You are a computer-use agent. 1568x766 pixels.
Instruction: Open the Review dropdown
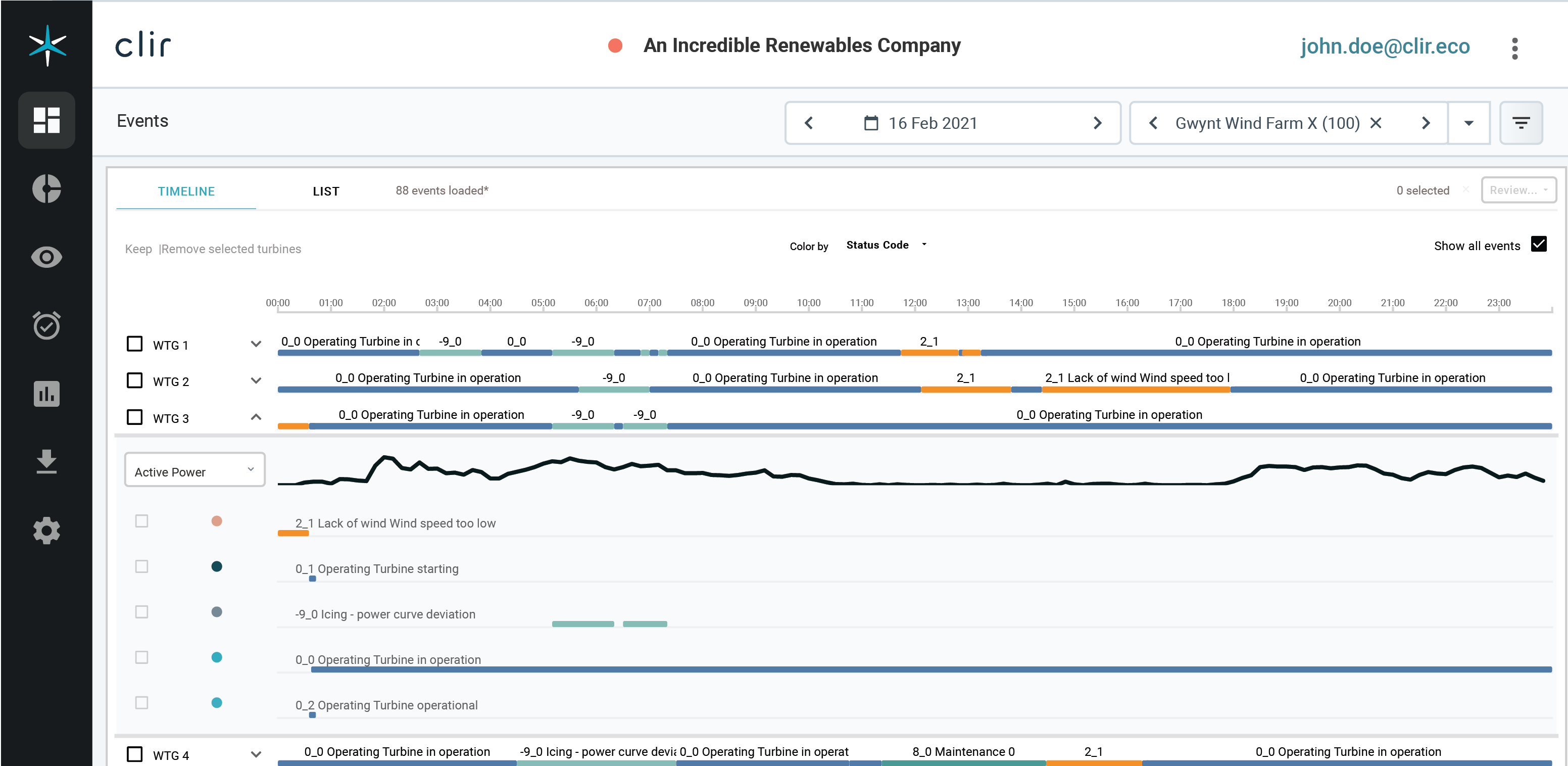(1518, 190)
